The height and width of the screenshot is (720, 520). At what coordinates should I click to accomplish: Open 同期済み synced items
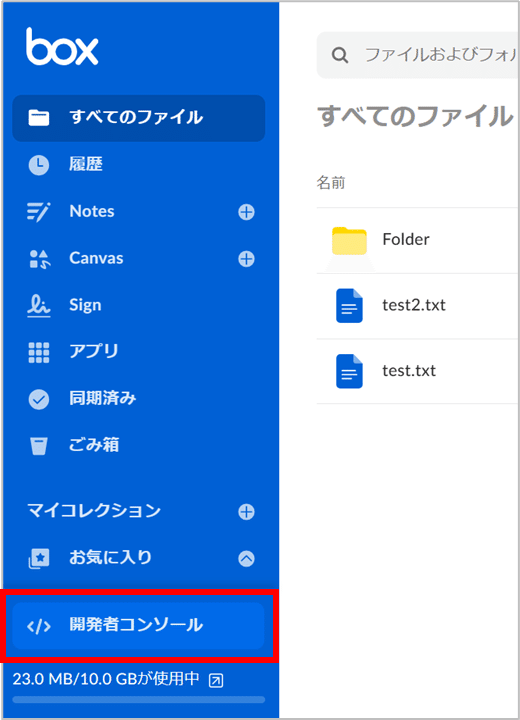[x=102, y=398]
